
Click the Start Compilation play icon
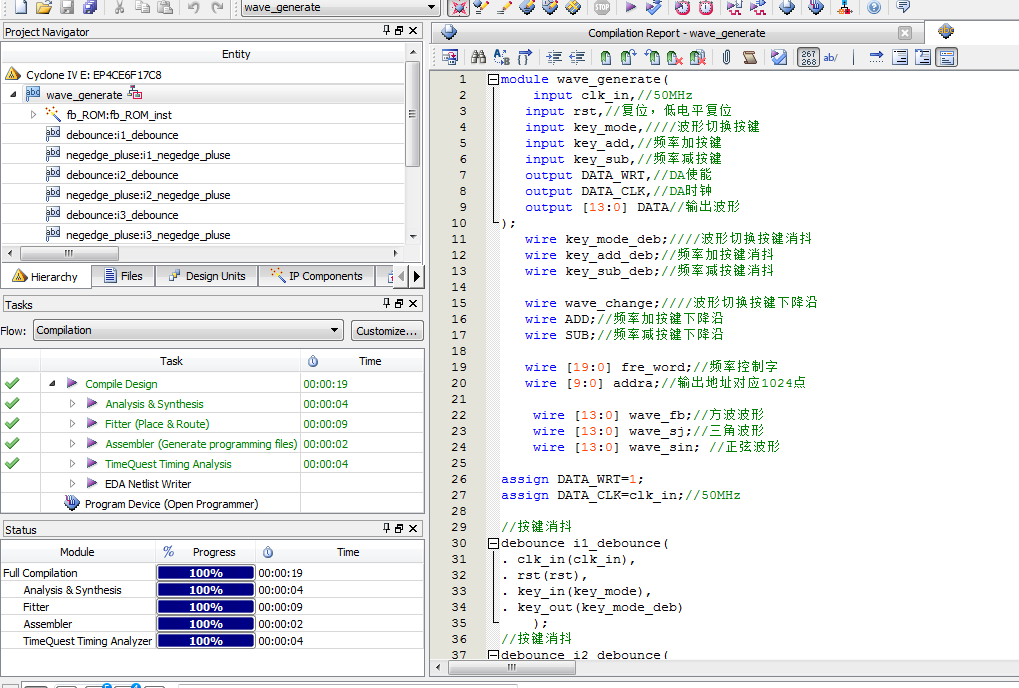pyautogui.click(x=630, y=7)
